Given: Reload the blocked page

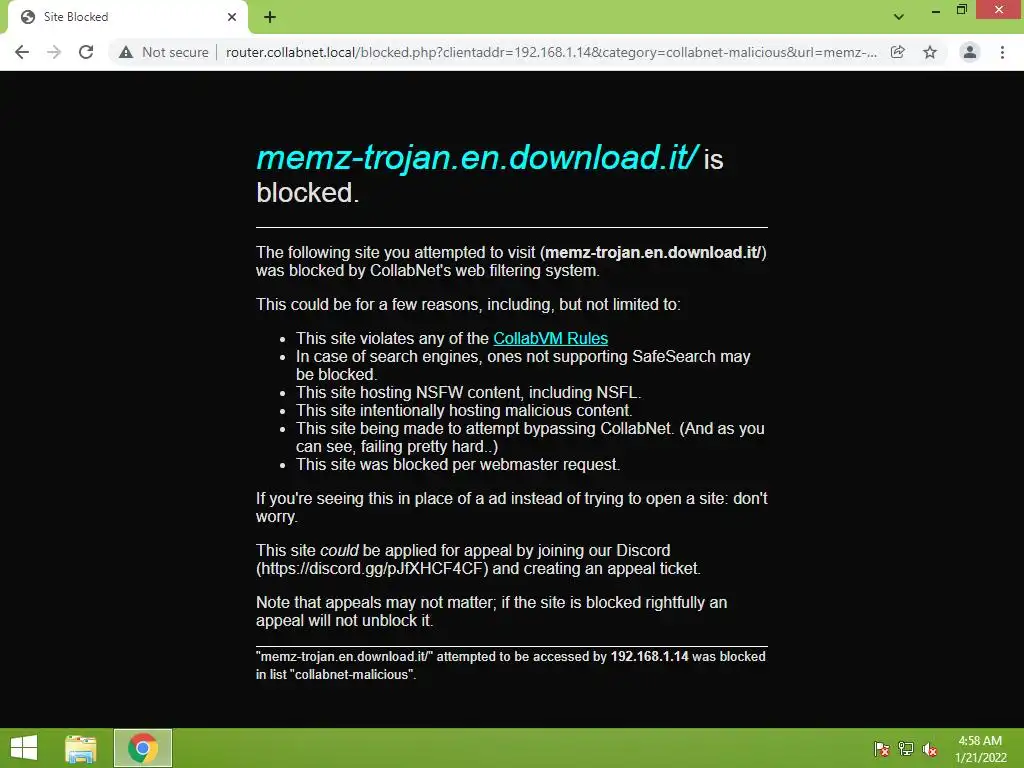Looking at the screenshot, I should point(86,52).
